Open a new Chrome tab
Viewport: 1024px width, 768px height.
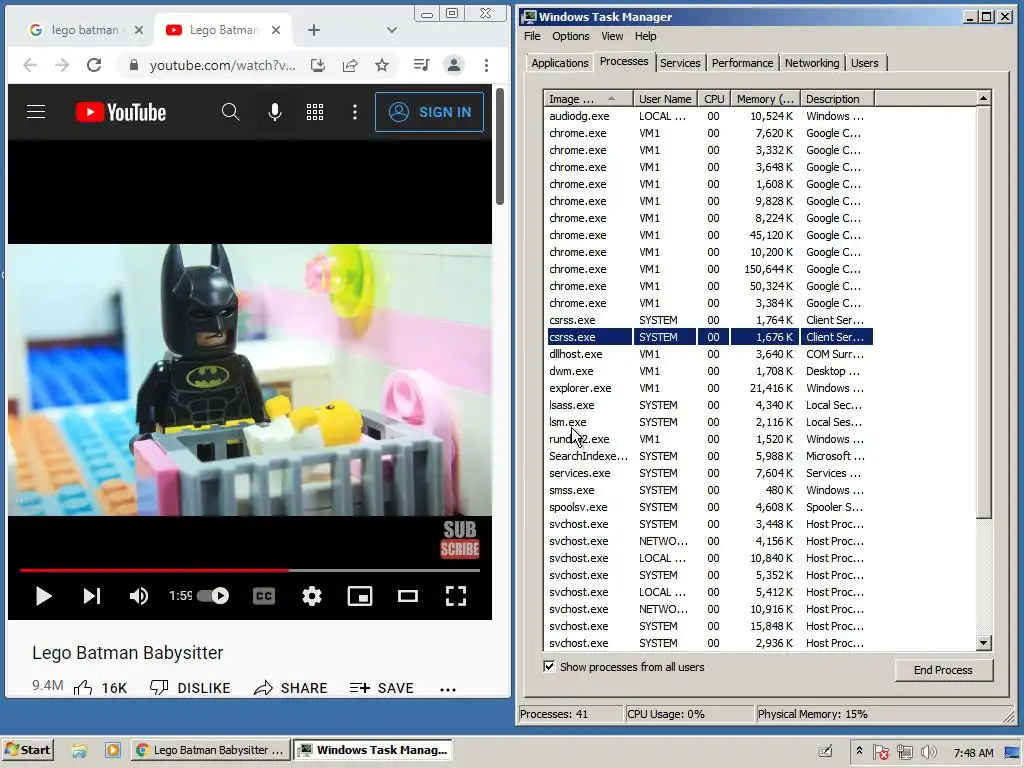click(x=313, y=30)
